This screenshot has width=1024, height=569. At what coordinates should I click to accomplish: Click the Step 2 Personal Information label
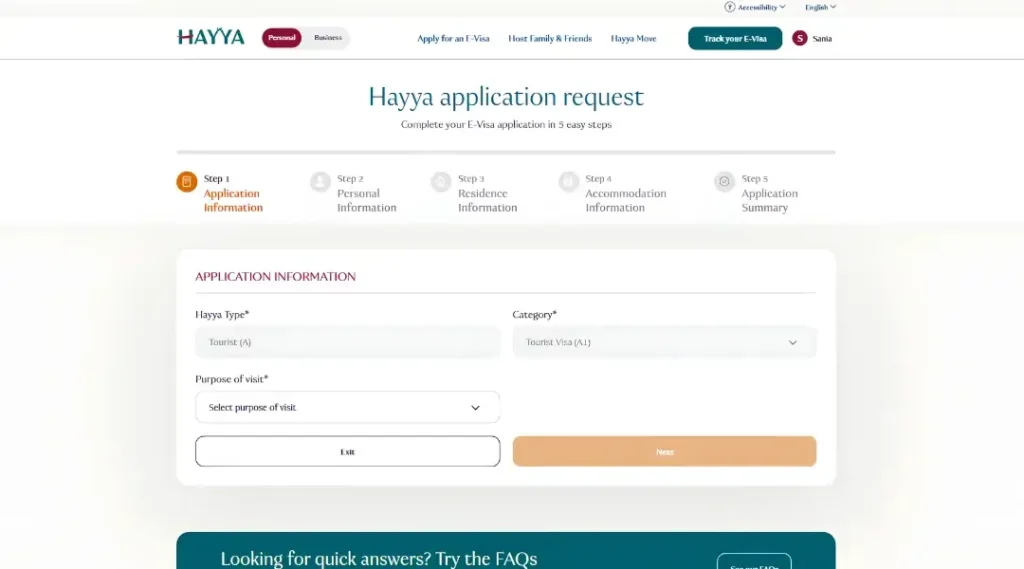[366, 193]
